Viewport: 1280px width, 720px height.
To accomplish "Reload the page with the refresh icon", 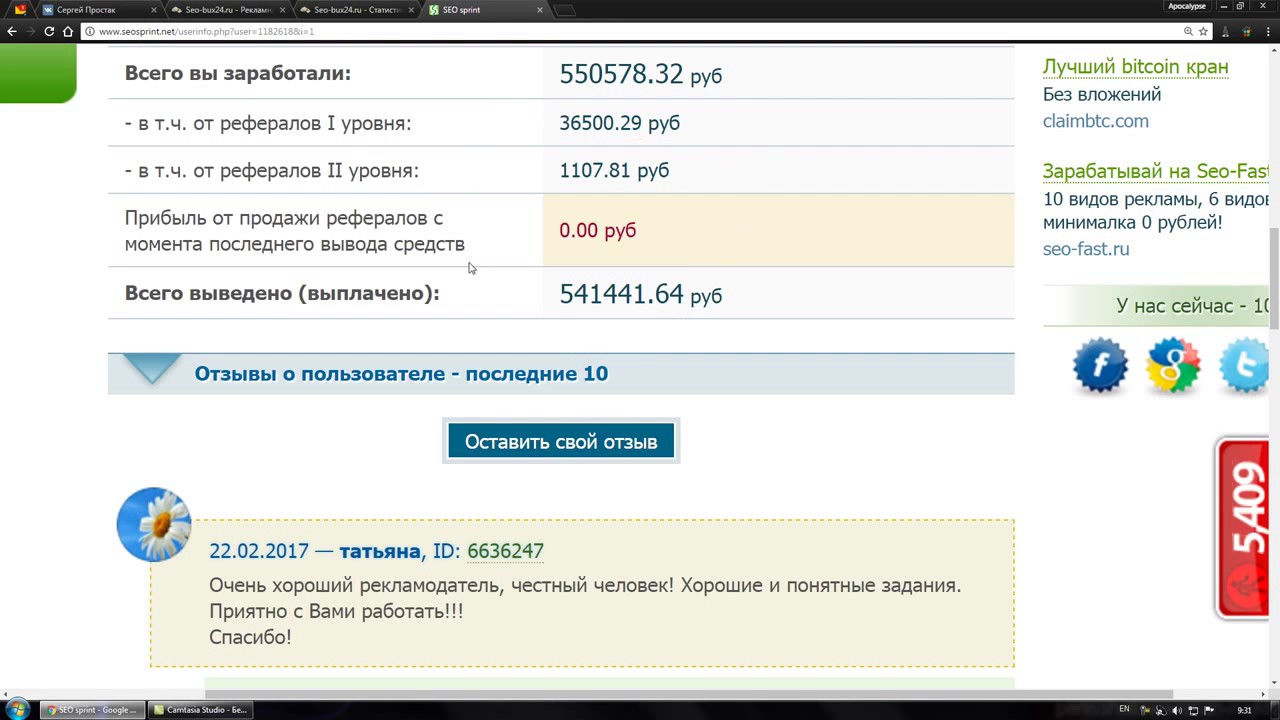I will pos(49,31).
